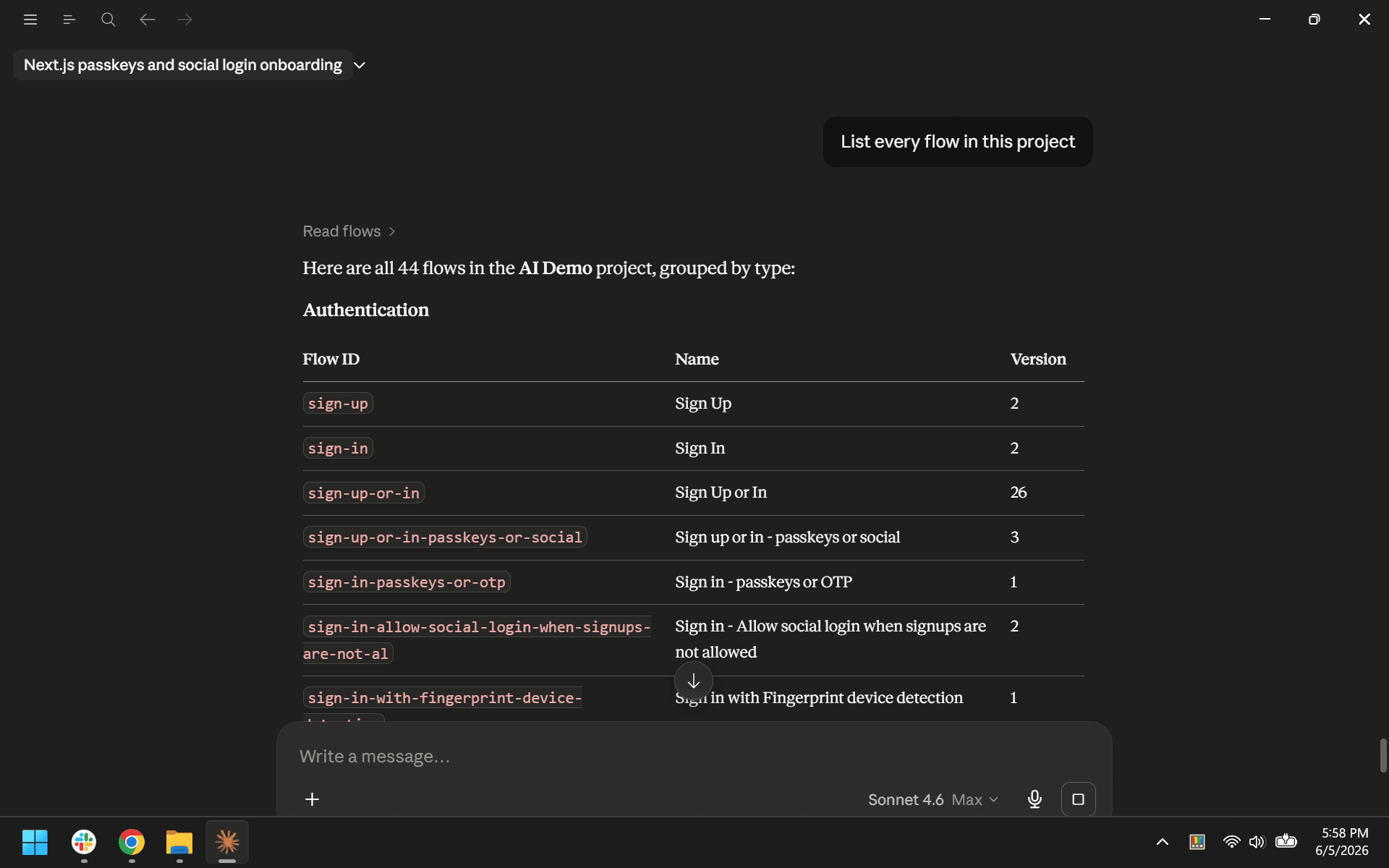Click the Flow ID column header
1389x868 pixels.
(x=331, y=359)
